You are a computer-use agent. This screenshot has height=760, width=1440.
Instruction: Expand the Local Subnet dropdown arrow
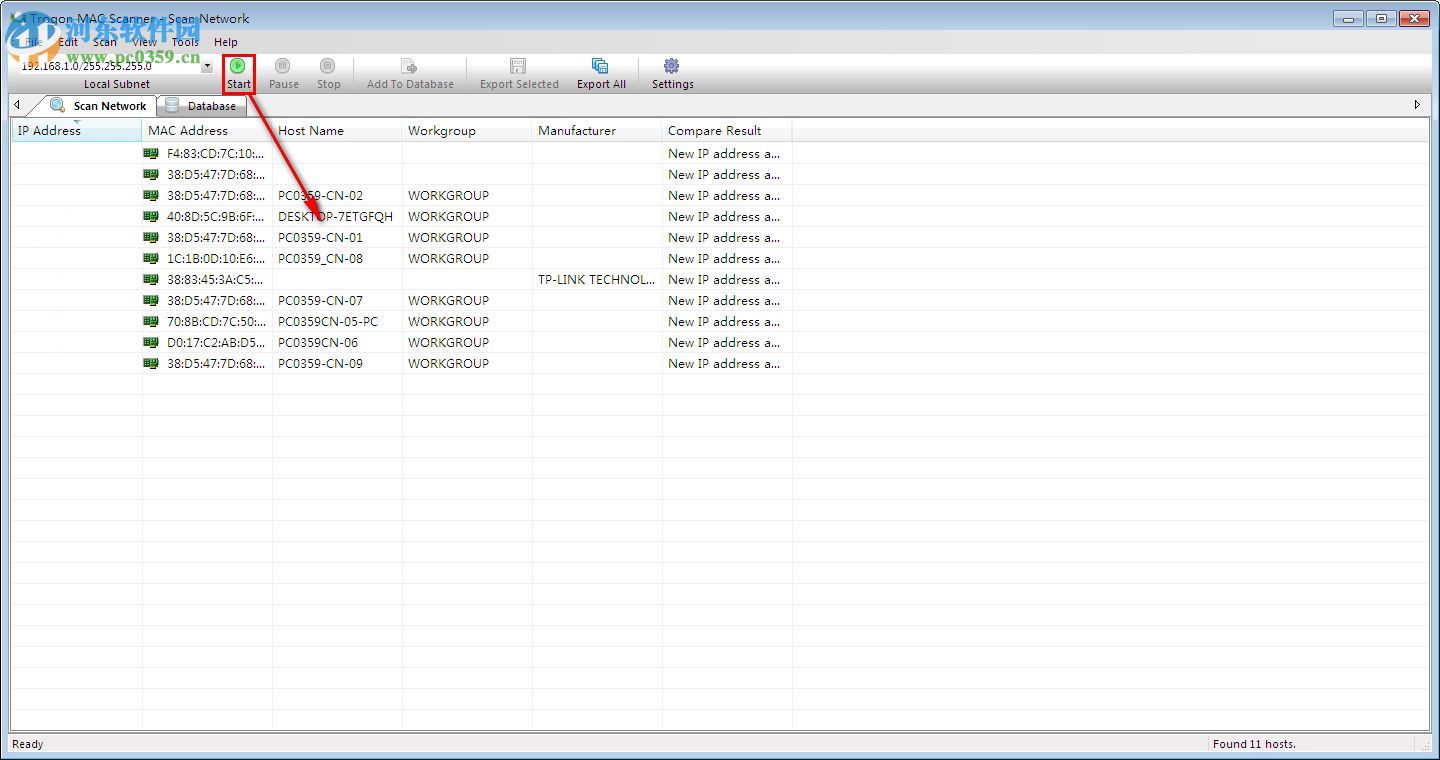(x=207, y=67)
